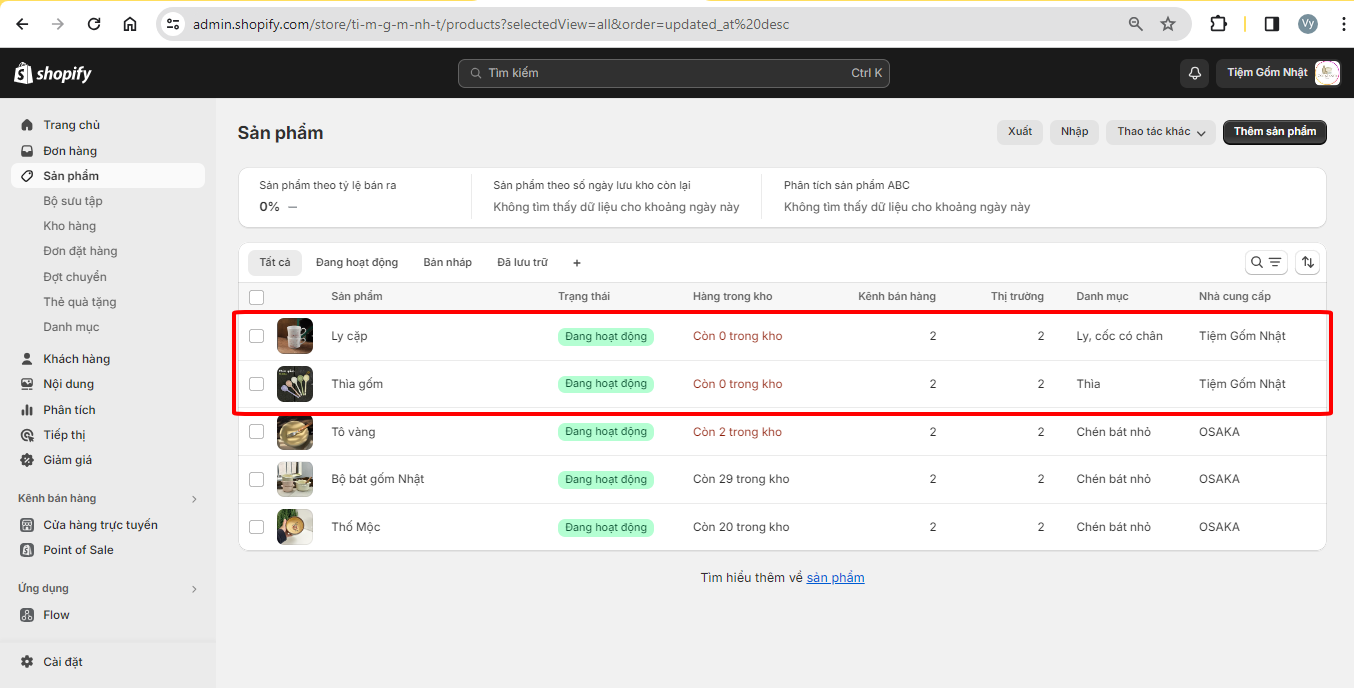Tick the checkbox for Ly cặp
The width and height of the screenshot is (1354, 688).
point(257,336)
